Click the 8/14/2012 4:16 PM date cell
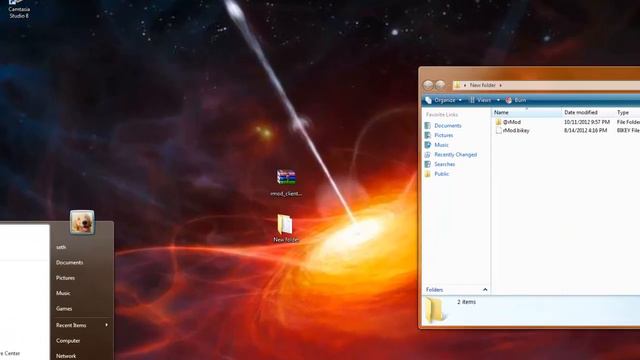 click(x=585, y=131)
